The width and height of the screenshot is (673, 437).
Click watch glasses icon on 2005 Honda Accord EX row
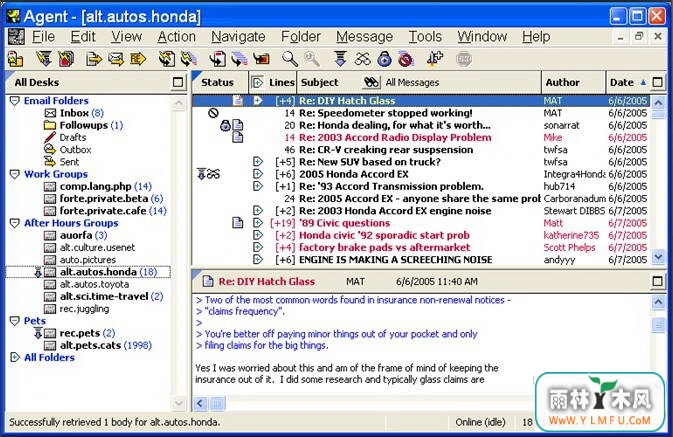[x=213, y=174]
